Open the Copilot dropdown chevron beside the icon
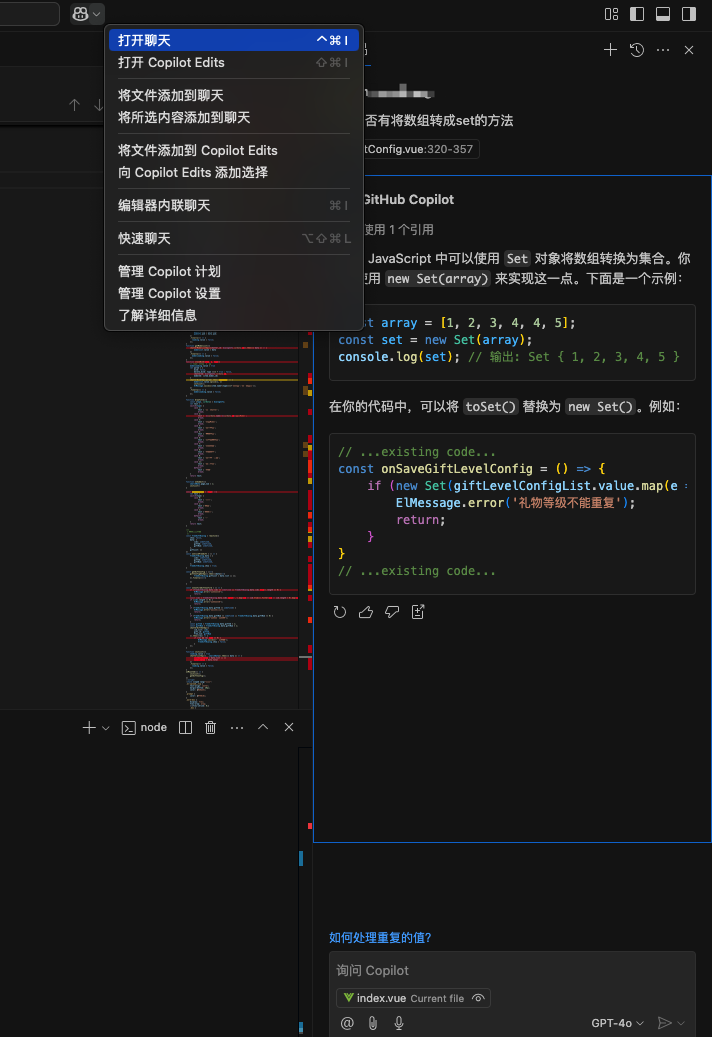Viewport: 712px width, 1037px height. click(x=97, y=14)
